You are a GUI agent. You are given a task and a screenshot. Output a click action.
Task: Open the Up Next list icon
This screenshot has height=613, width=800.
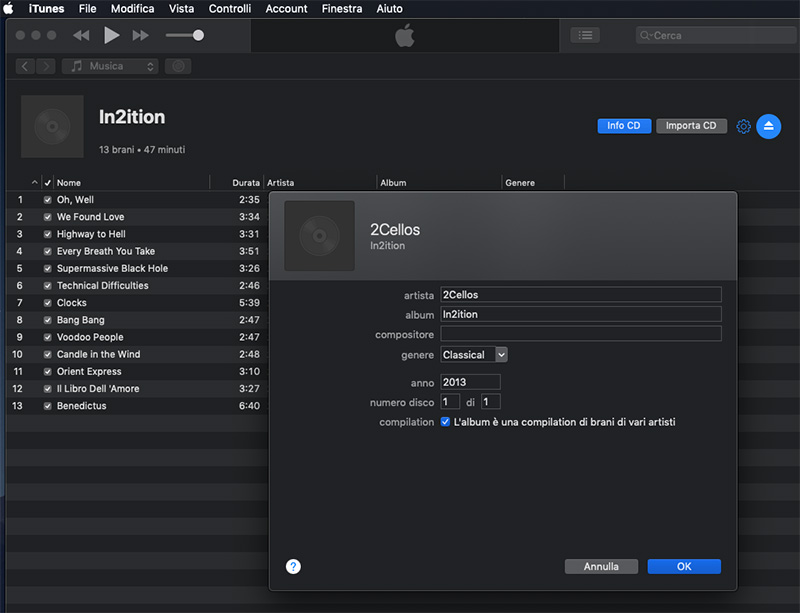point(585,35)
